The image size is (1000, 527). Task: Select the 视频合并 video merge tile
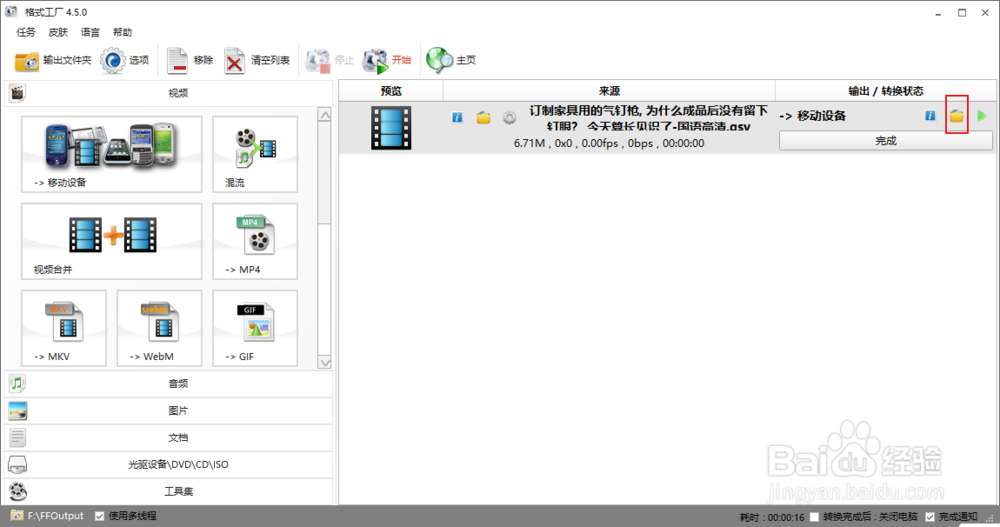coord(112,241)
